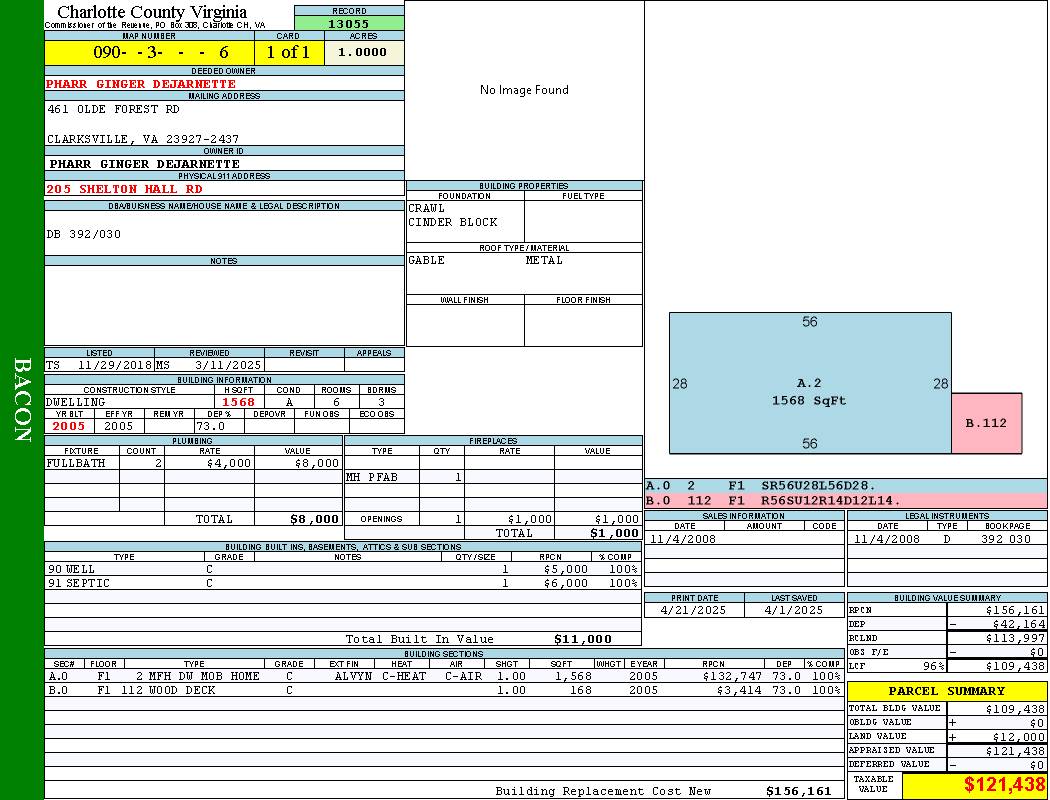Viewport: 1050px width, 800px height.
Task: Click the 91 SEPTIC built-in row
Action: point(342,583)
